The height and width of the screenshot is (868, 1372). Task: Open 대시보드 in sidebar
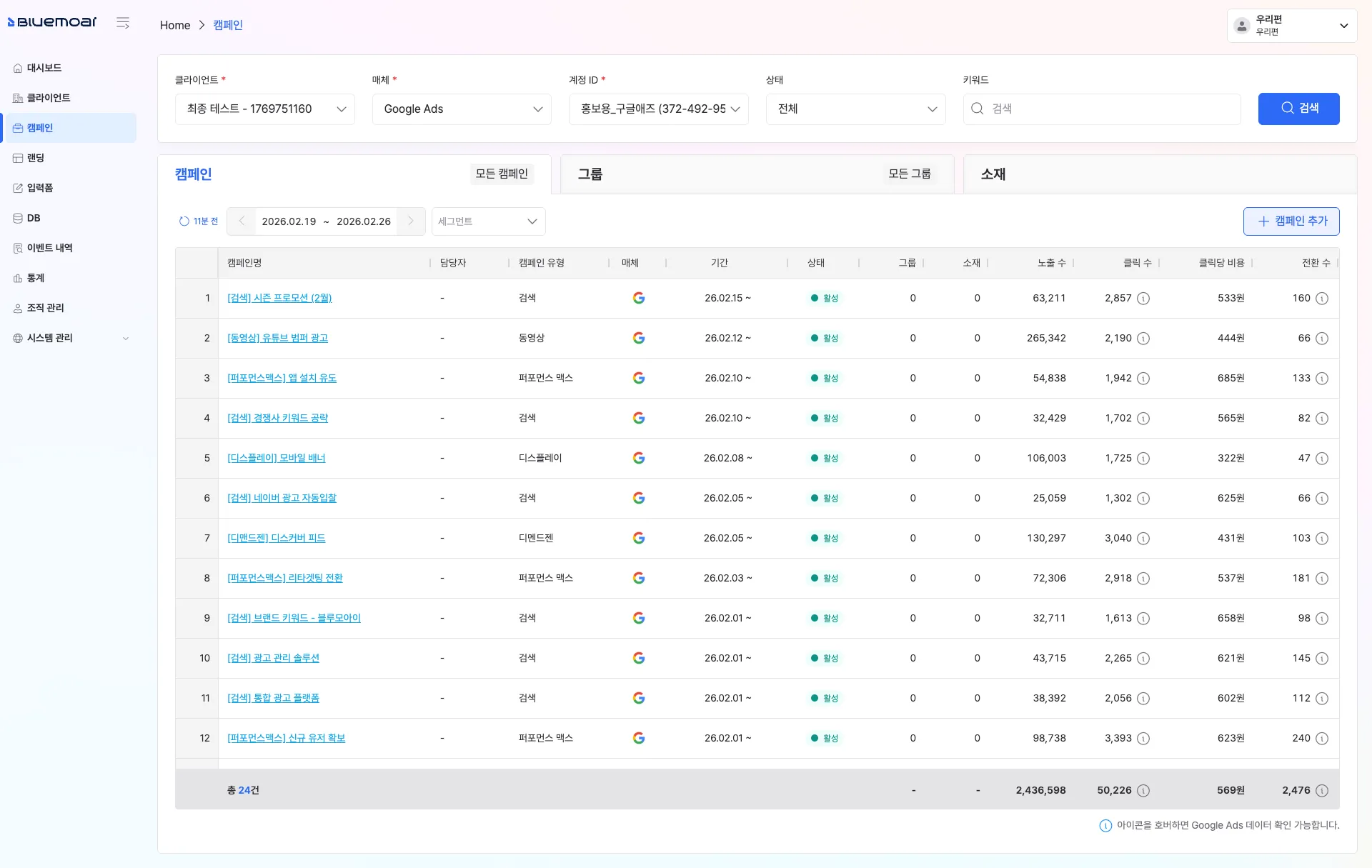coord(44,68)
